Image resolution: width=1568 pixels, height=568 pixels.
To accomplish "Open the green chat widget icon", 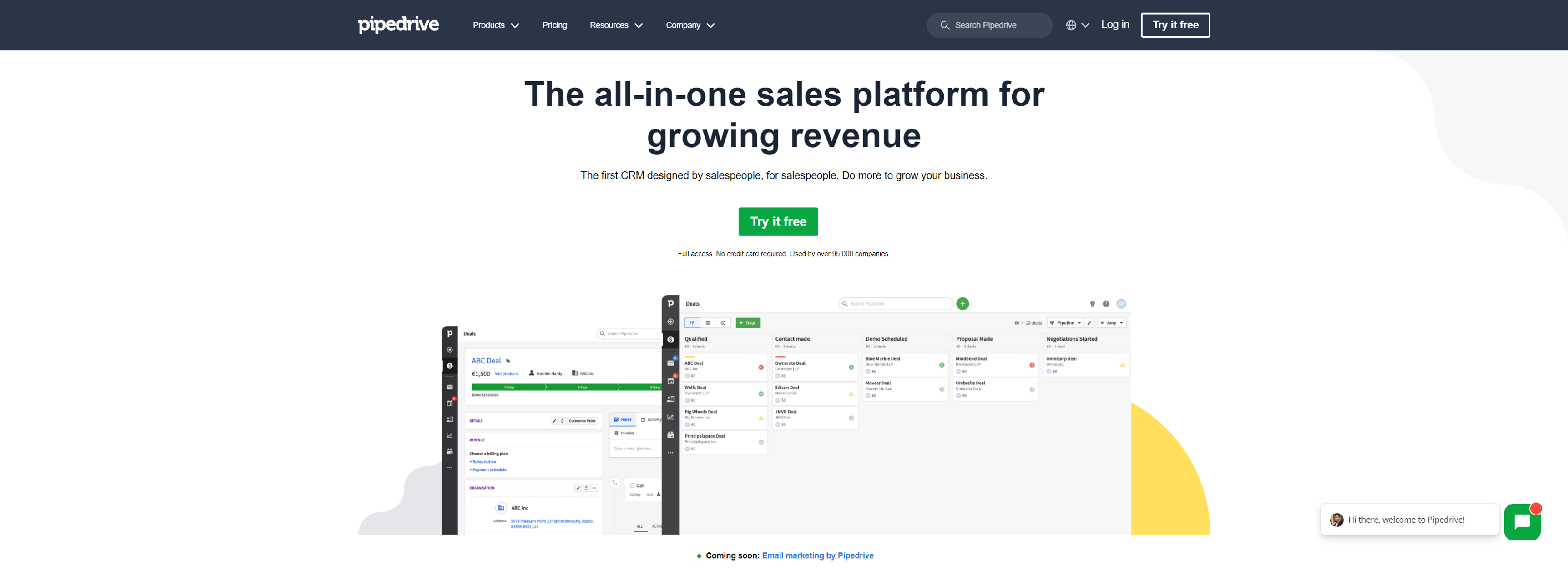I will pyautogui.click(x=1522, y=522).
